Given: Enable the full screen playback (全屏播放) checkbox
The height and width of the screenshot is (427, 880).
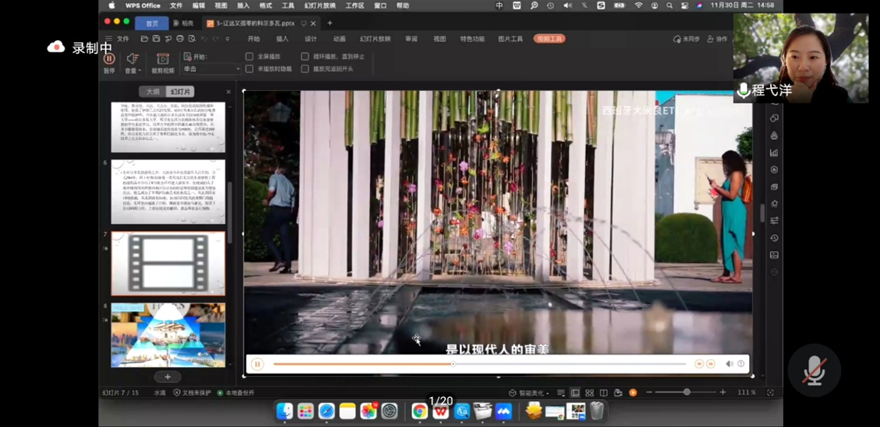Looking at the screenshot, I should tap(250, 56).
